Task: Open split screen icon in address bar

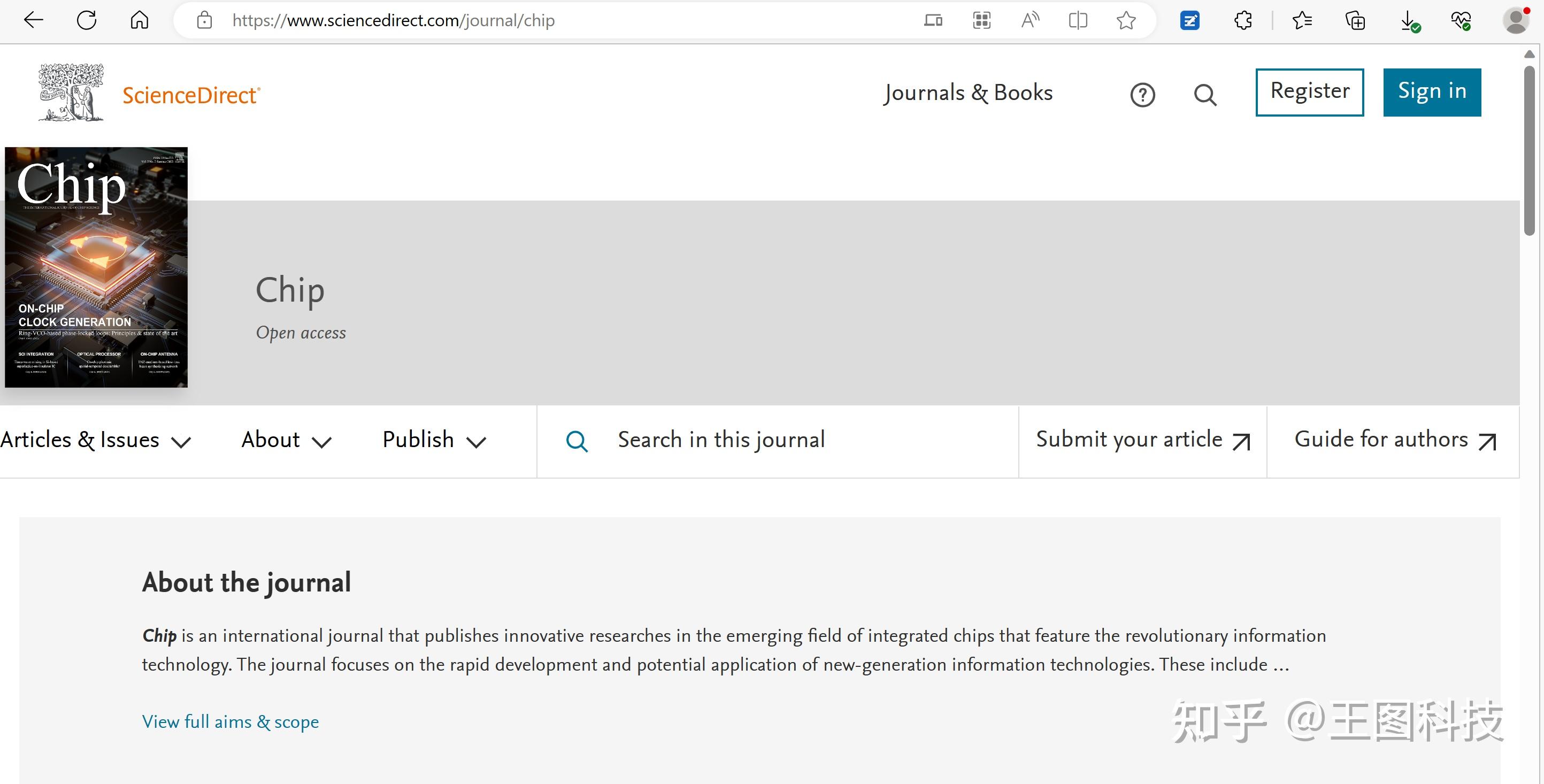Action: (1078, 20)
